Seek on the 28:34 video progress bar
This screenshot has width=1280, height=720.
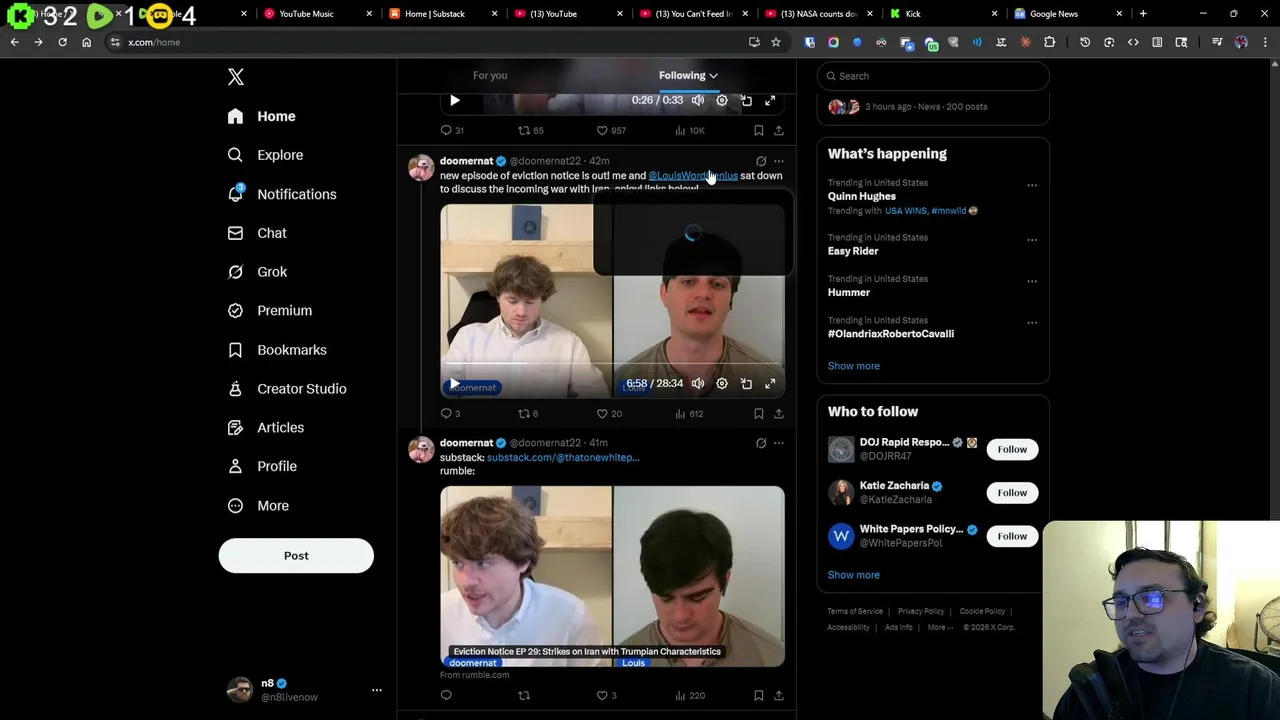point(612,364)
